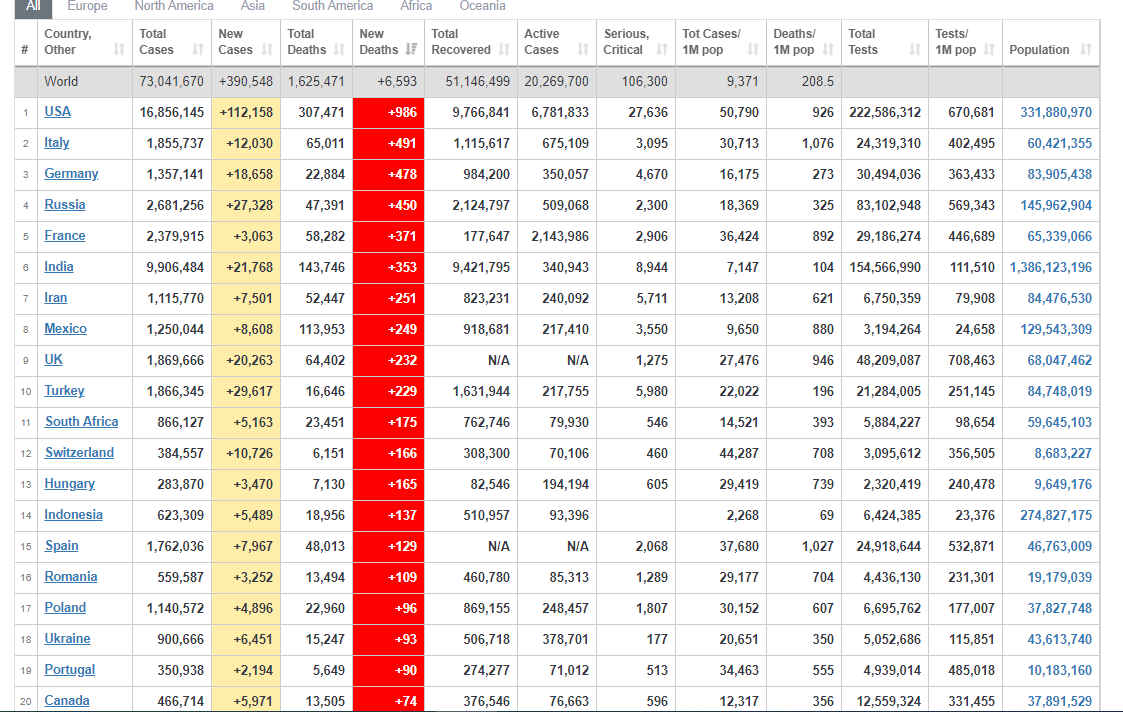Open the USA country link
Viewport: 1123px width, 712px height.
pos(57,112)
